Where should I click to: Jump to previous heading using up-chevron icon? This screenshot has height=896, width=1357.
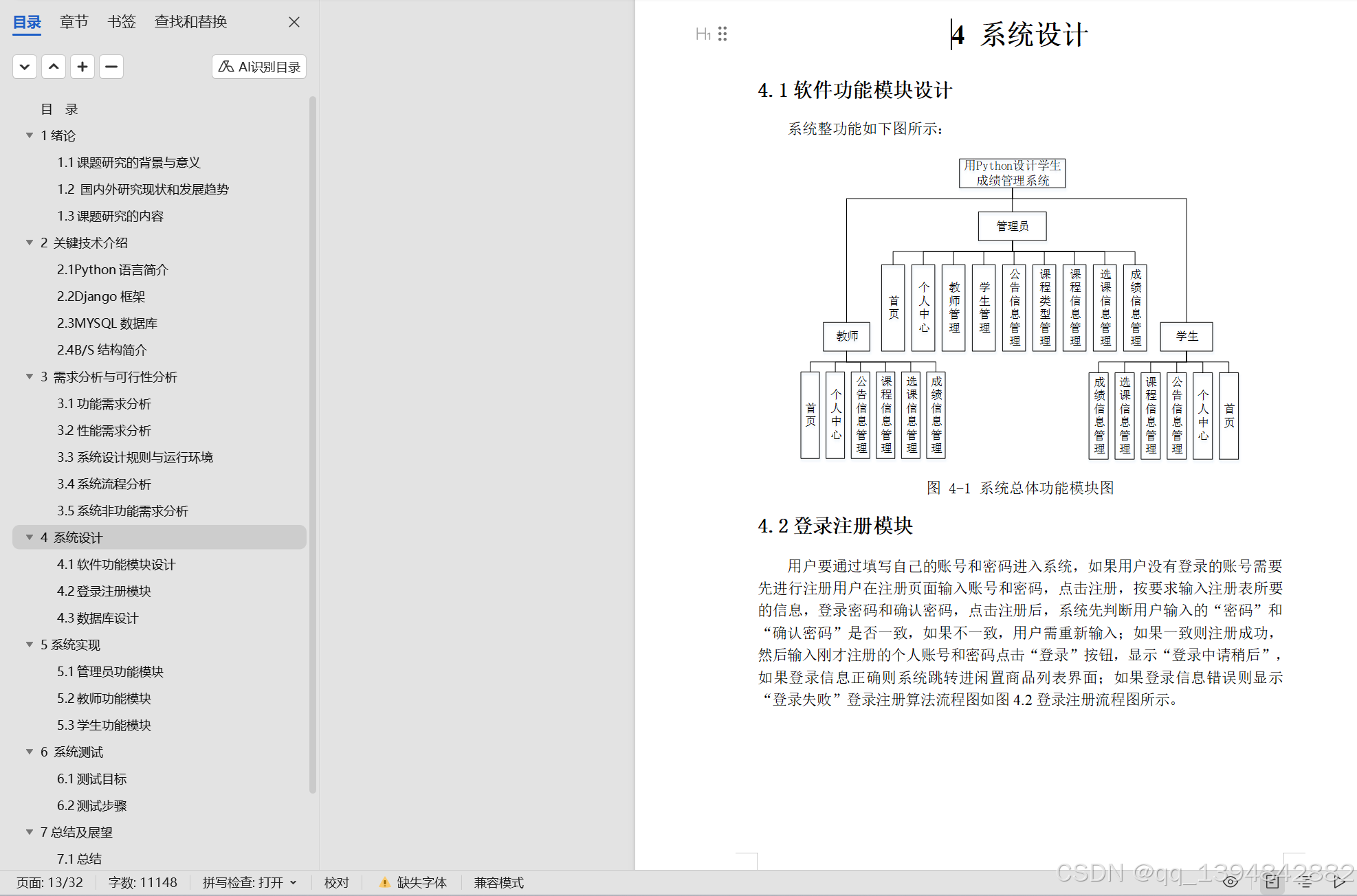(54, 66)
